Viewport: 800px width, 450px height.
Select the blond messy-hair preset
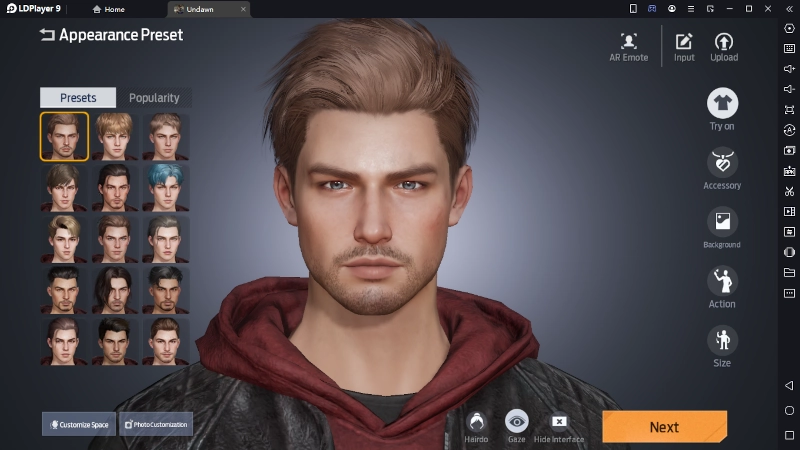pos(115,136)
